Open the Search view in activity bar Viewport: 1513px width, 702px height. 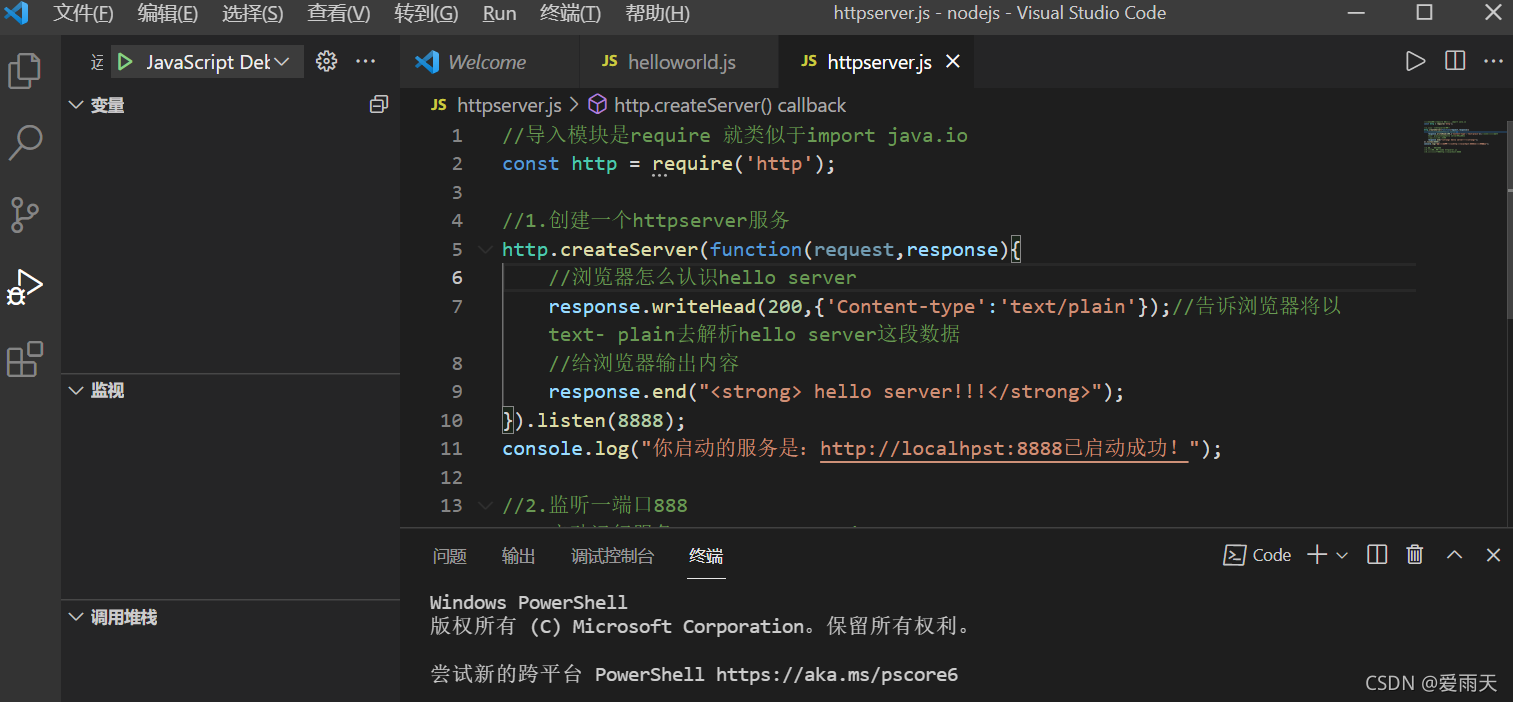coord(25,142)
